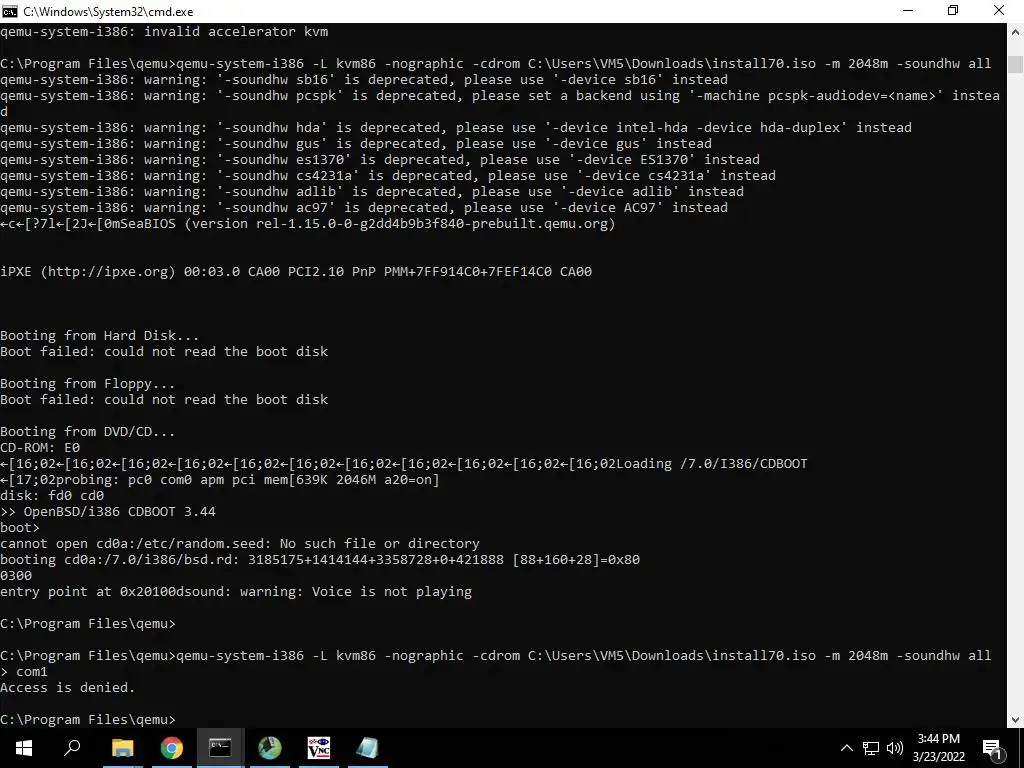This screenshot has height=768, width=1024.
Task: Click the '-soundhw gus' warning line
Action: point(356,143)
